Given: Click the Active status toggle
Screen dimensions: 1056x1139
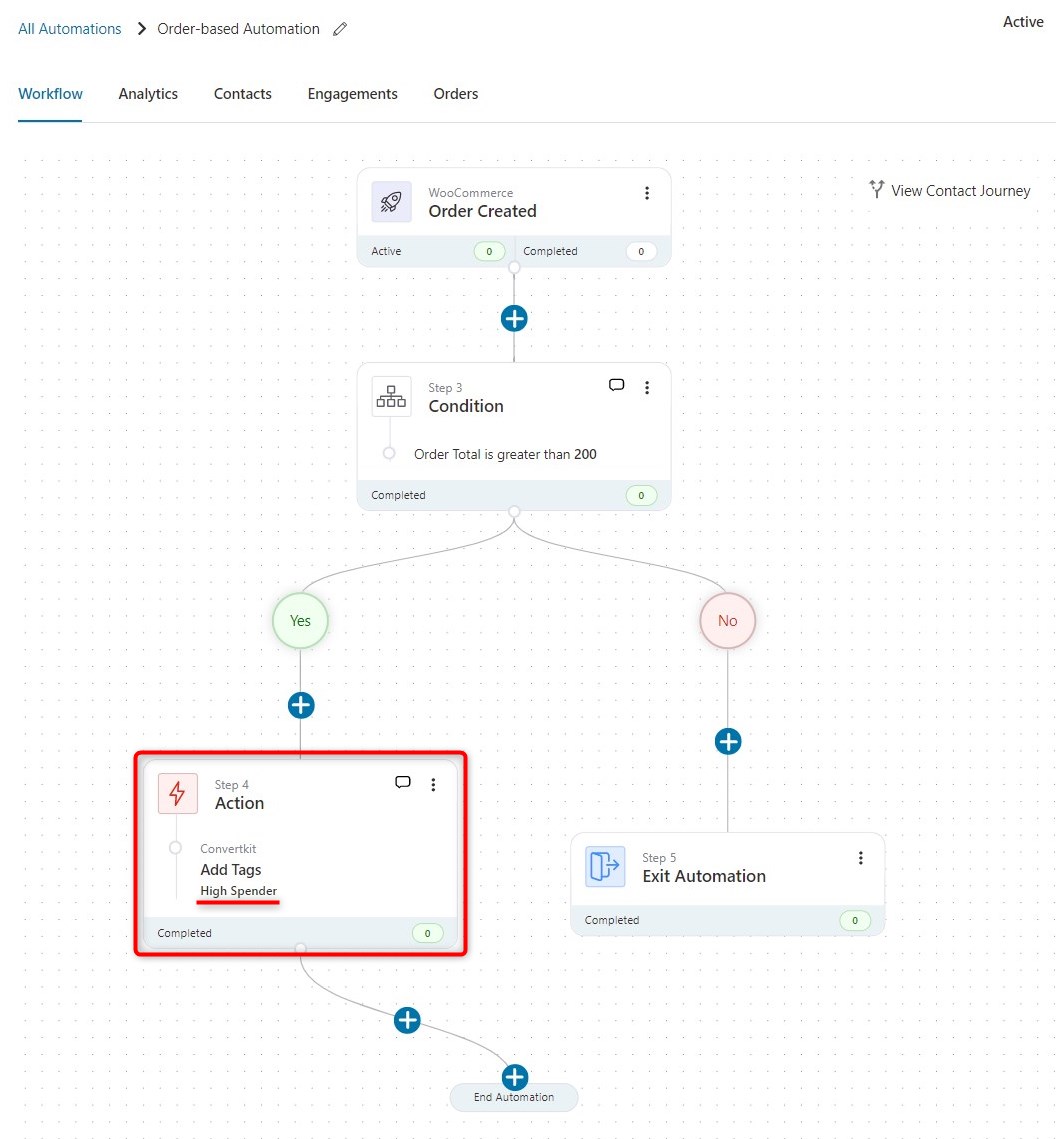Looking at the screenshot, I should 1023,21.
